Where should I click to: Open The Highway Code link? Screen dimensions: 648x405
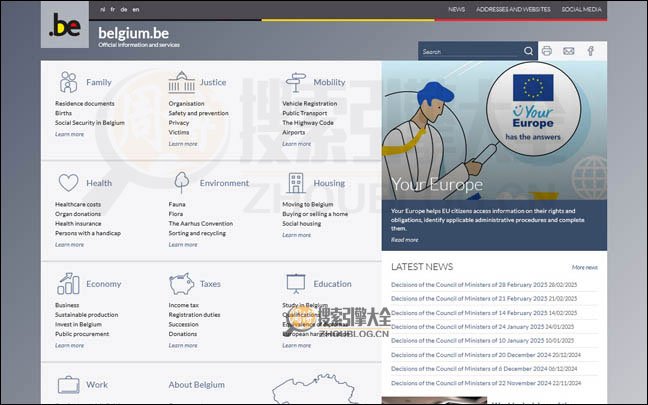pyautogui.click(x=308, y=122)
